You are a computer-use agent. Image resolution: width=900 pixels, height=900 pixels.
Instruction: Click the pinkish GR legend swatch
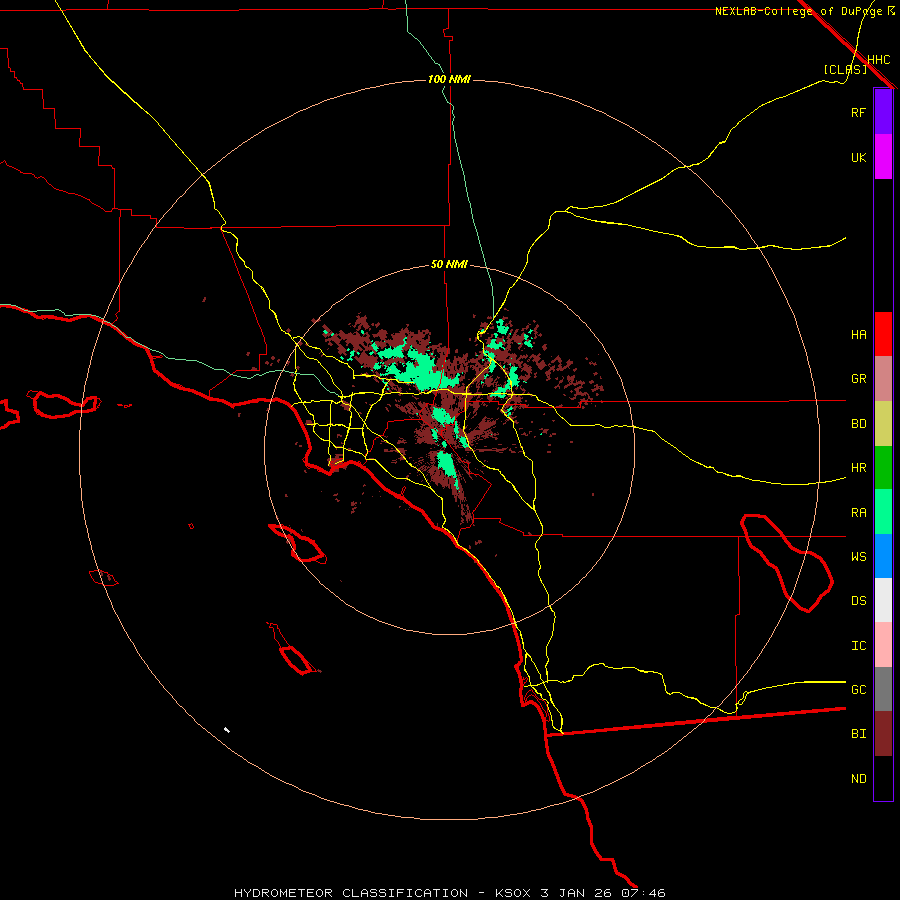pyautogui.click(x=883, y=379)
